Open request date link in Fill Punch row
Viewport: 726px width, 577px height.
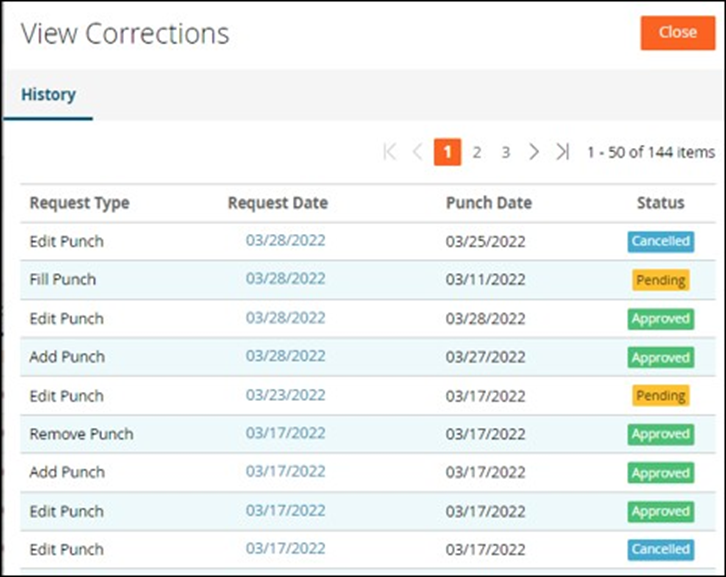285,278
